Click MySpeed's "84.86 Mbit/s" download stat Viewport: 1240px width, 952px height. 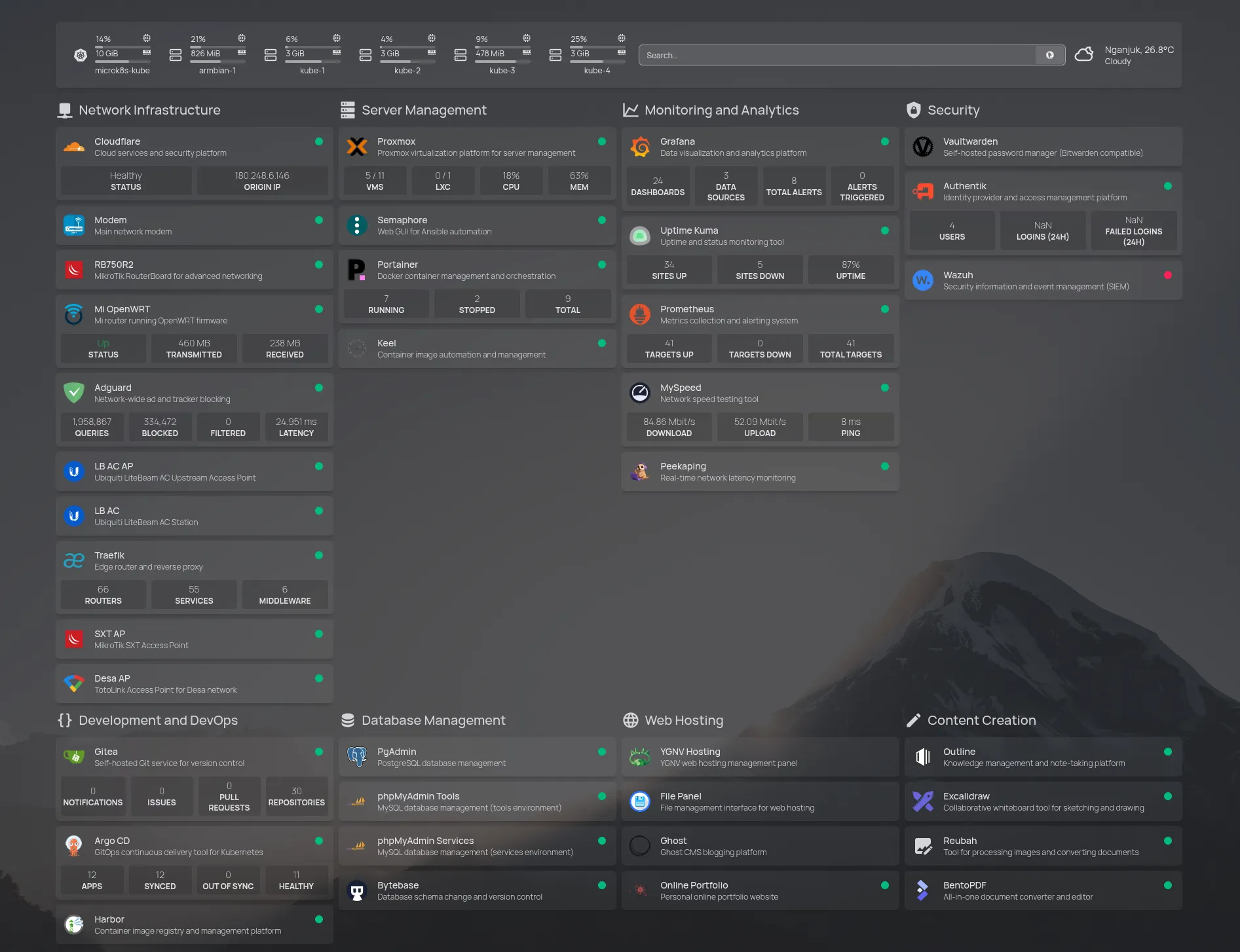[669, 422]
